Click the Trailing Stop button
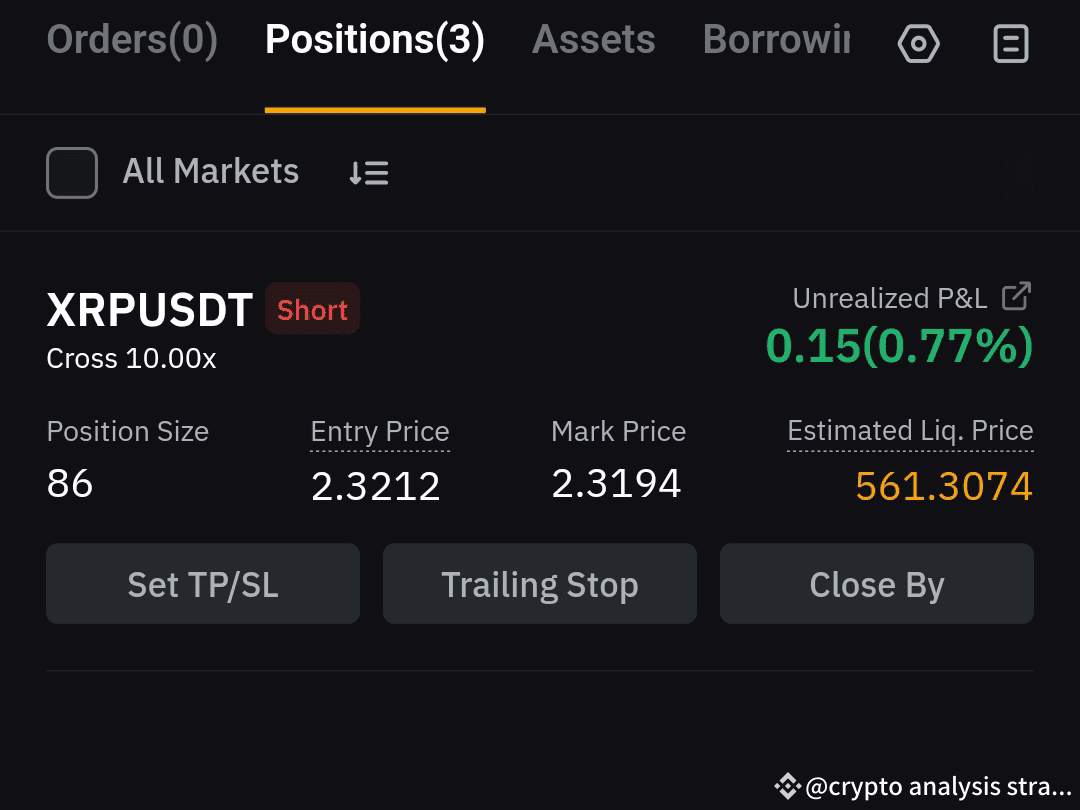 point(539,583)
